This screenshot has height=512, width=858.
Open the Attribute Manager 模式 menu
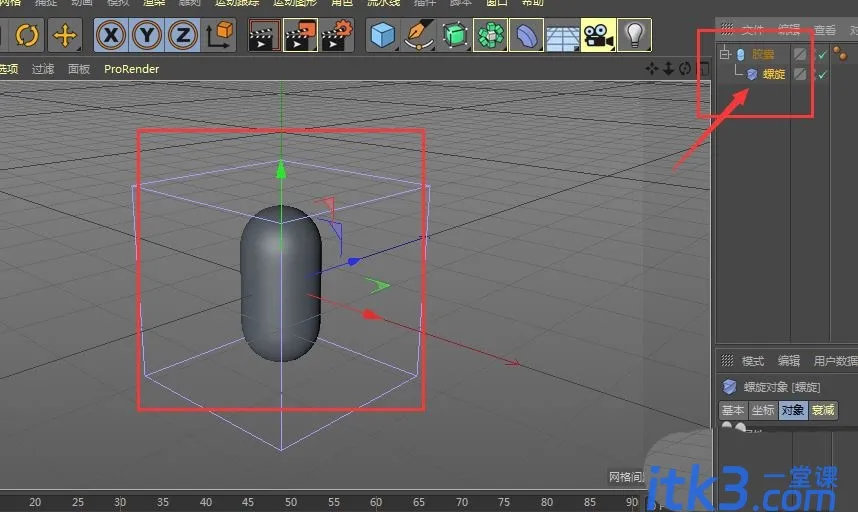[752, 361]
